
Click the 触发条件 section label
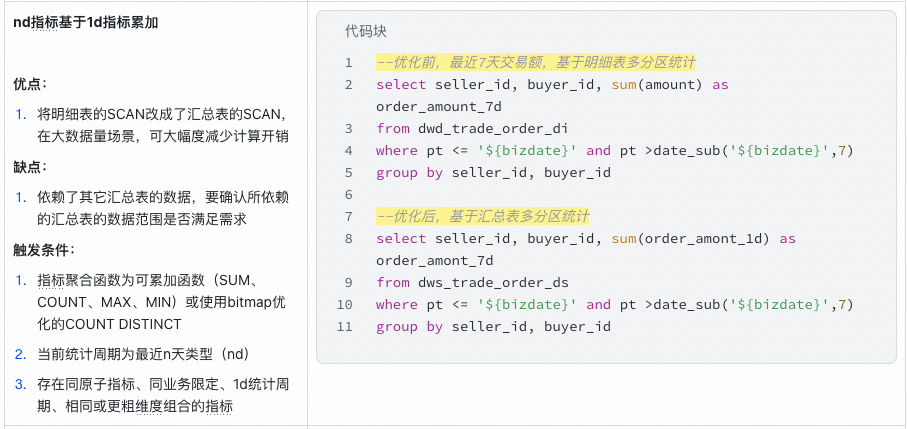point(44,250)
